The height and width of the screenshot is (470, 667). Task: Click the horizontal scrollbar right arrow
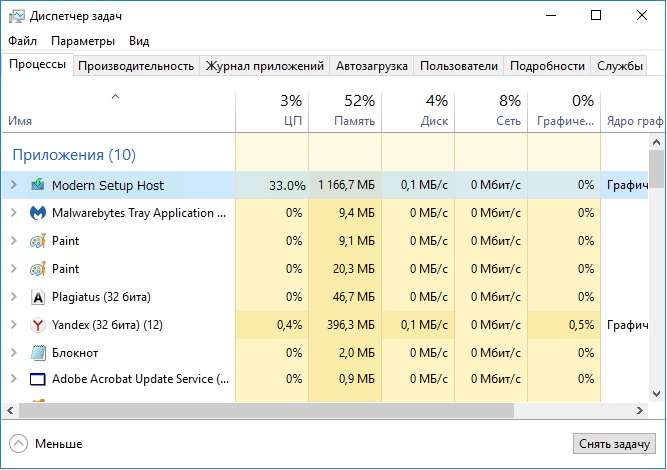pyautogui.click(x=639, y=410)
